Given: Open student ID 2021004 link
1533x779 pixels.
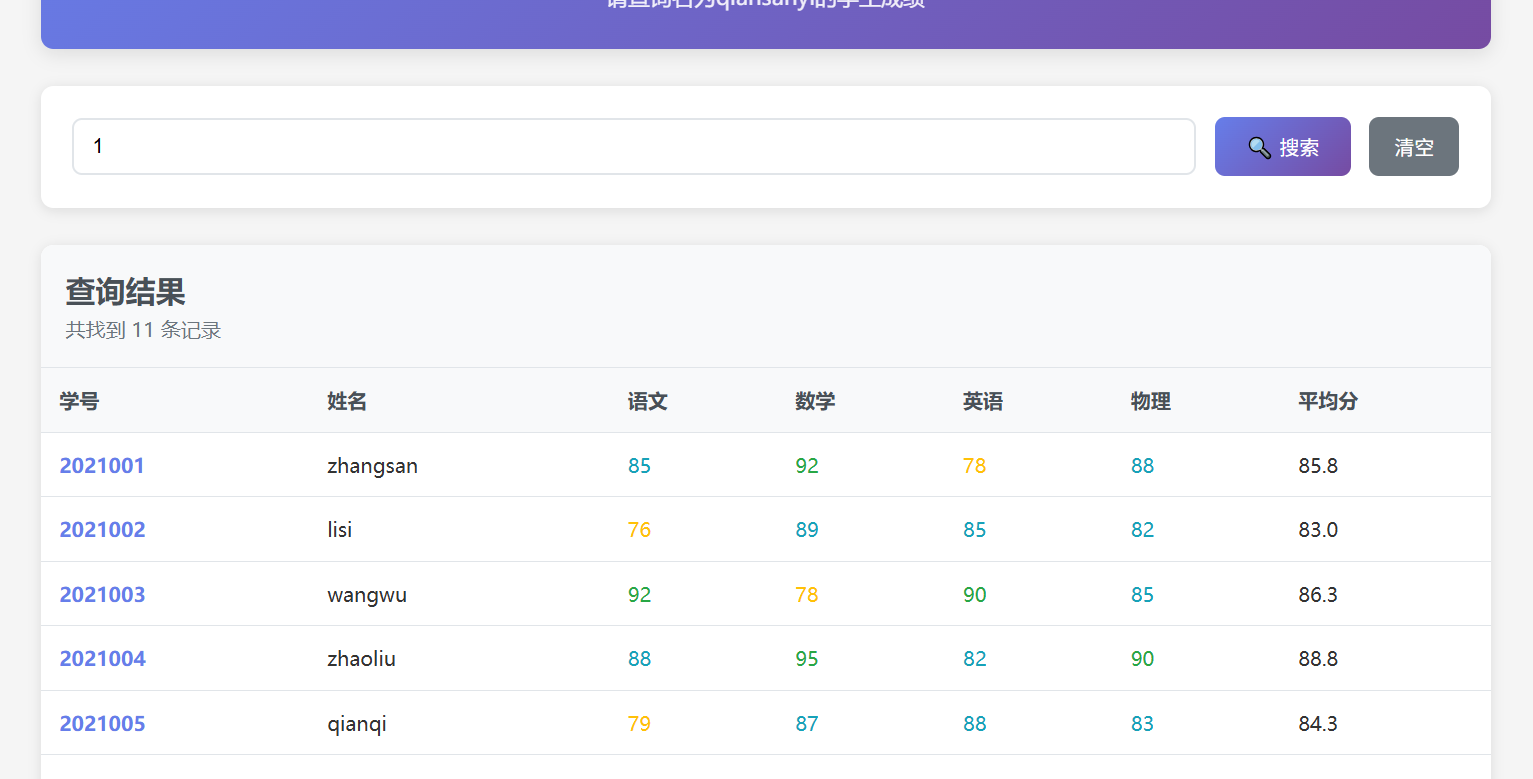Looking at the screenshot, I should 102,658.
